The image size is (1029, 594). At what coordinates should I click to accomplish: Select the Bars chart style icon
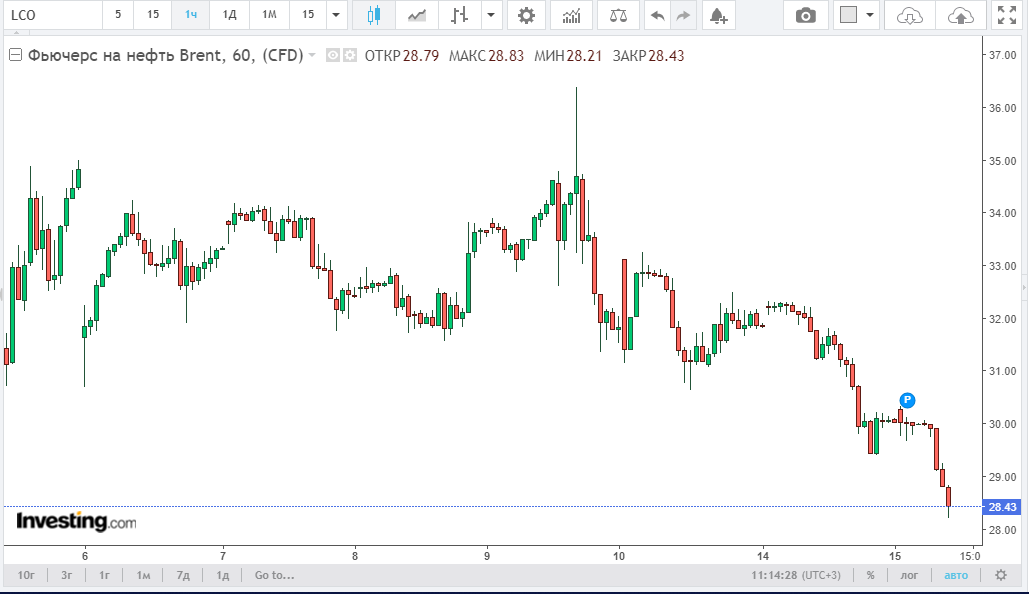(459, 15)
